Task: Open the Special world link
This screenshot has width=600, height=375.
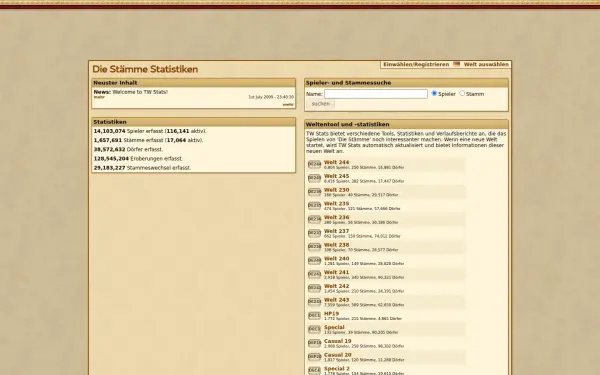Action: pyautogui.click(x=334, y=328)
